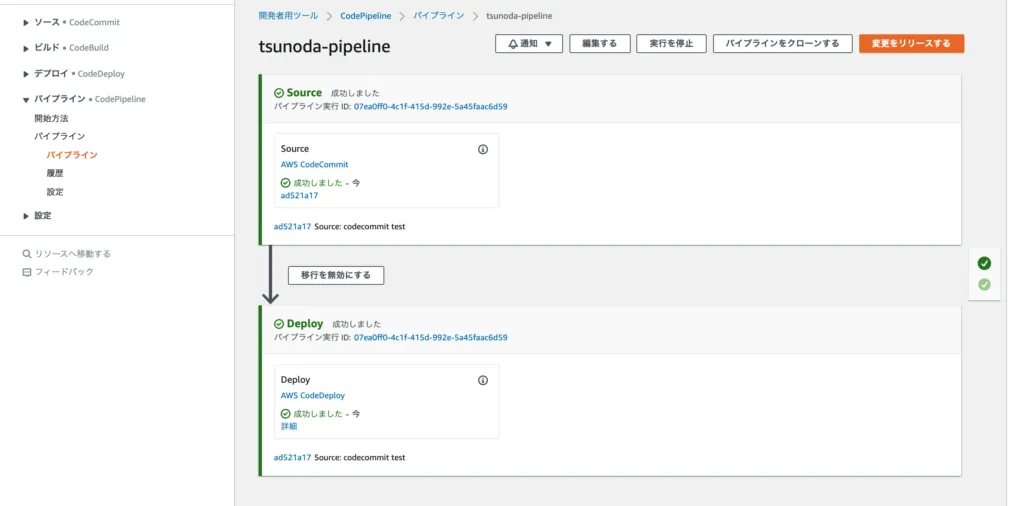
Task: Click the 編集する button
Action: (600, 44)
